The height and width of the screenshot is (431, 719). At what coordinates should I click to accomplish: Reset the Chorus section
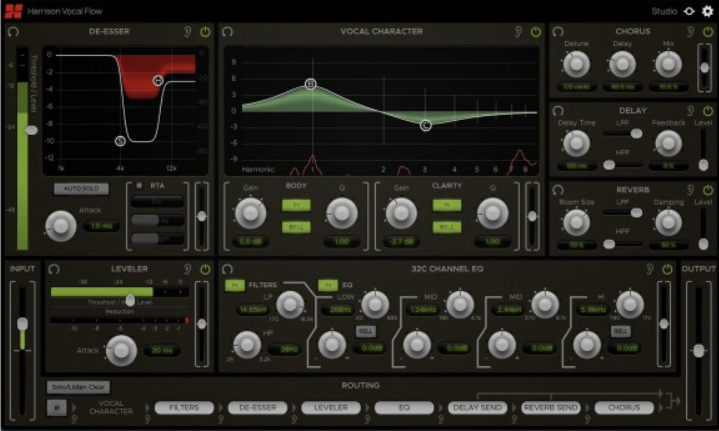(558, 32)
